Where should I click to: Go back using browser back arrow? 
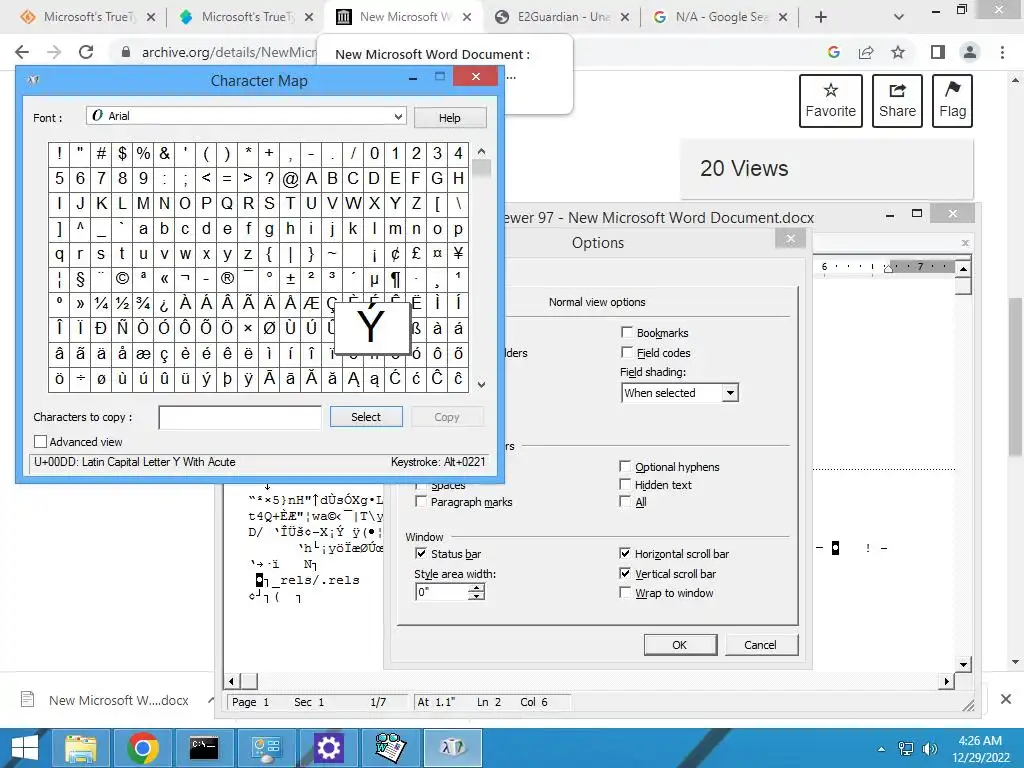coord(22,52)
